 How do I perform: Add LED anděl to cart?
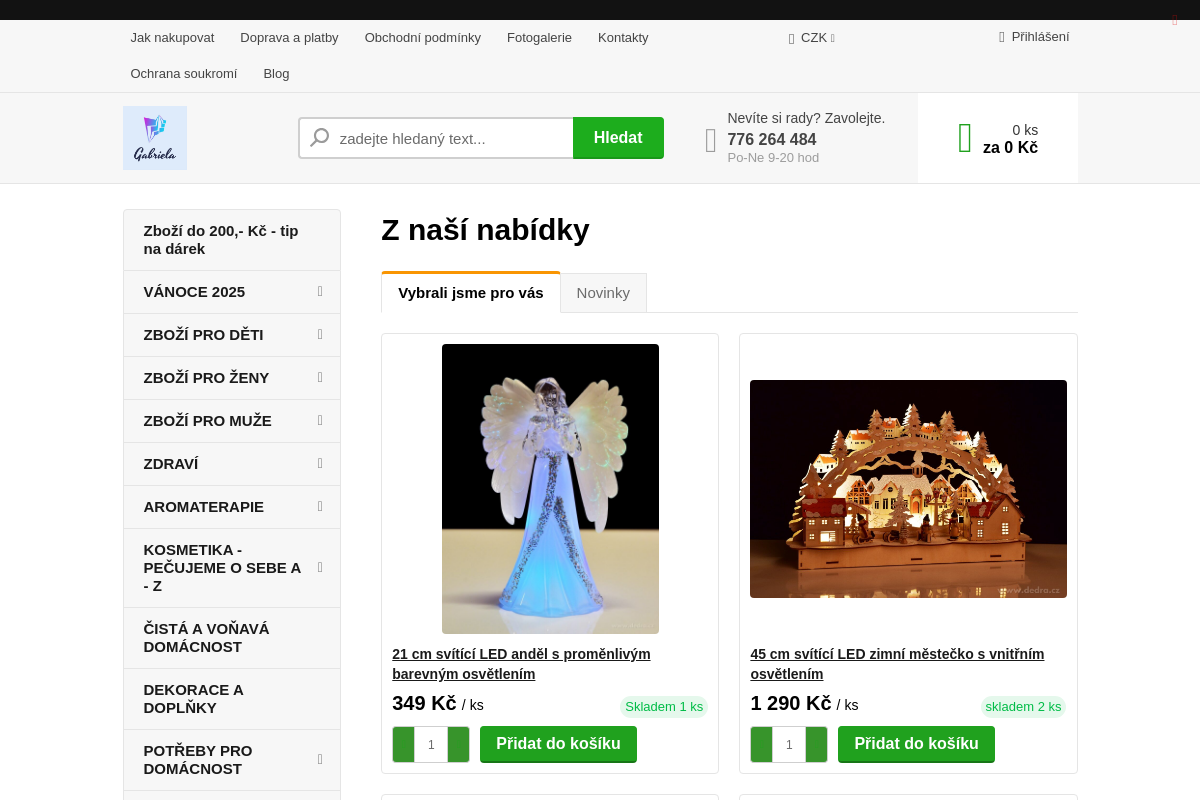pyautogui.click(x=558, y=744)
